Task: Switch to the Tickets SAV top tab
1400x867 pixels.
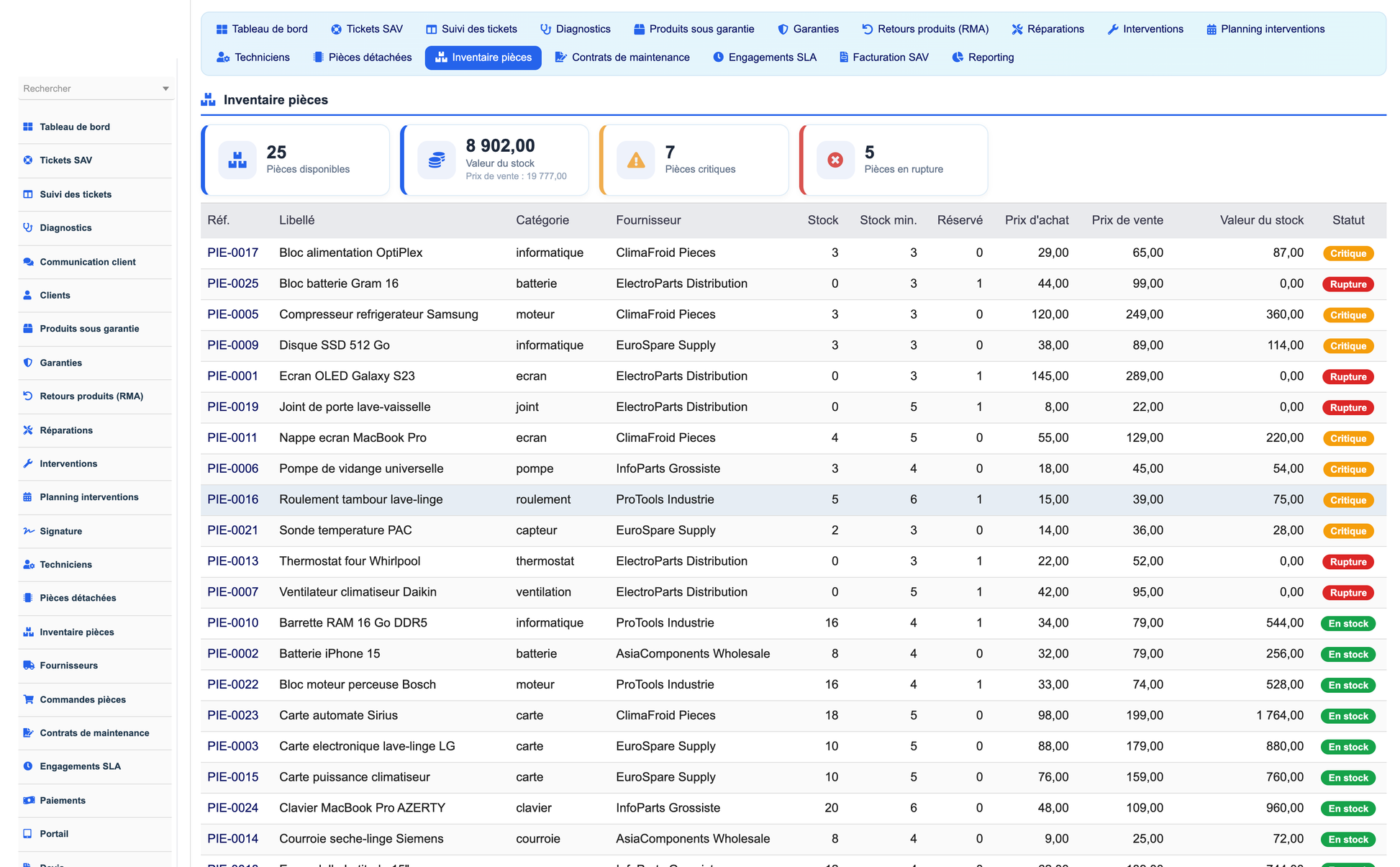Action: click(x=367, y=29)
